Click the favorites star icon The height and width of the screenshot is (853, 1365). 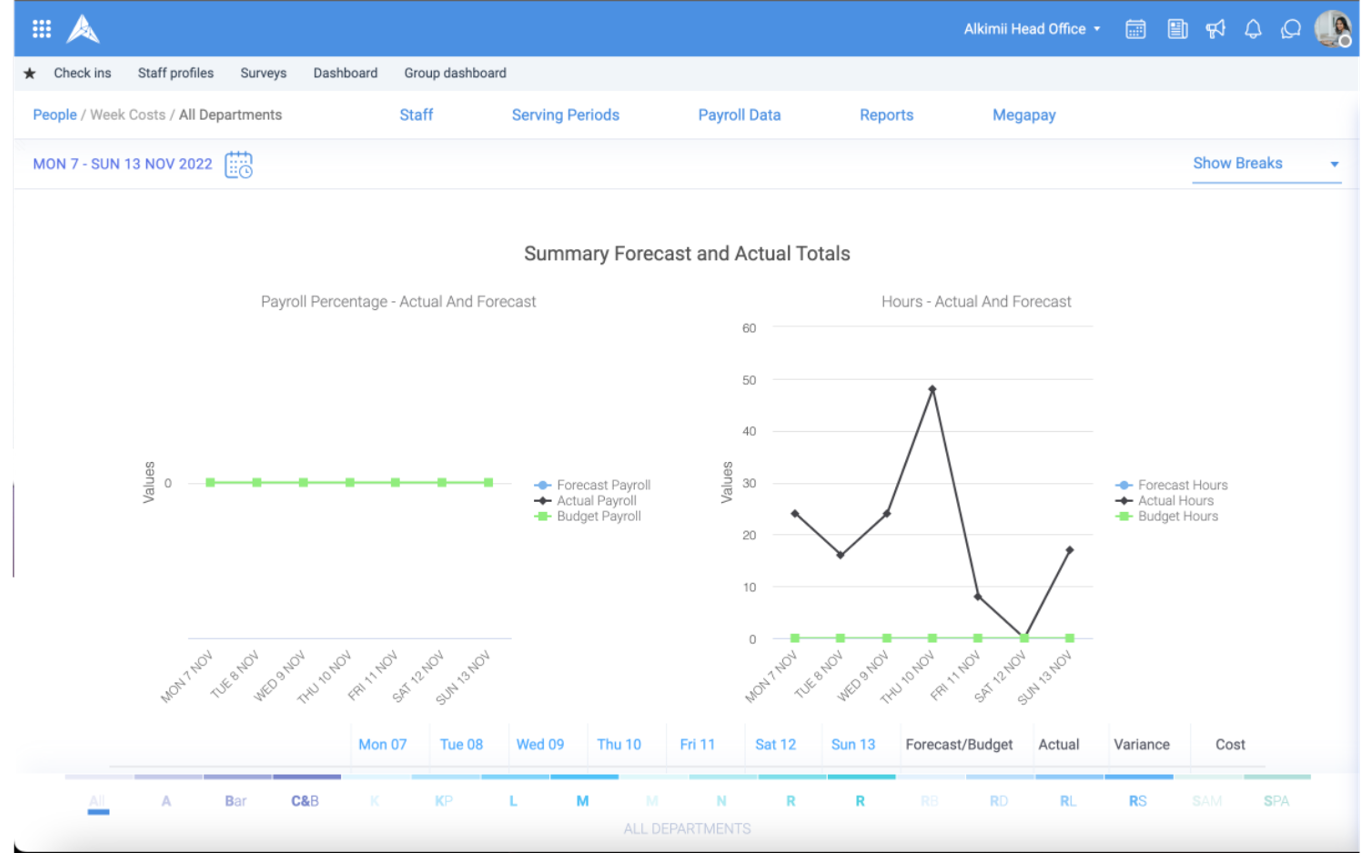pos(30,73)
